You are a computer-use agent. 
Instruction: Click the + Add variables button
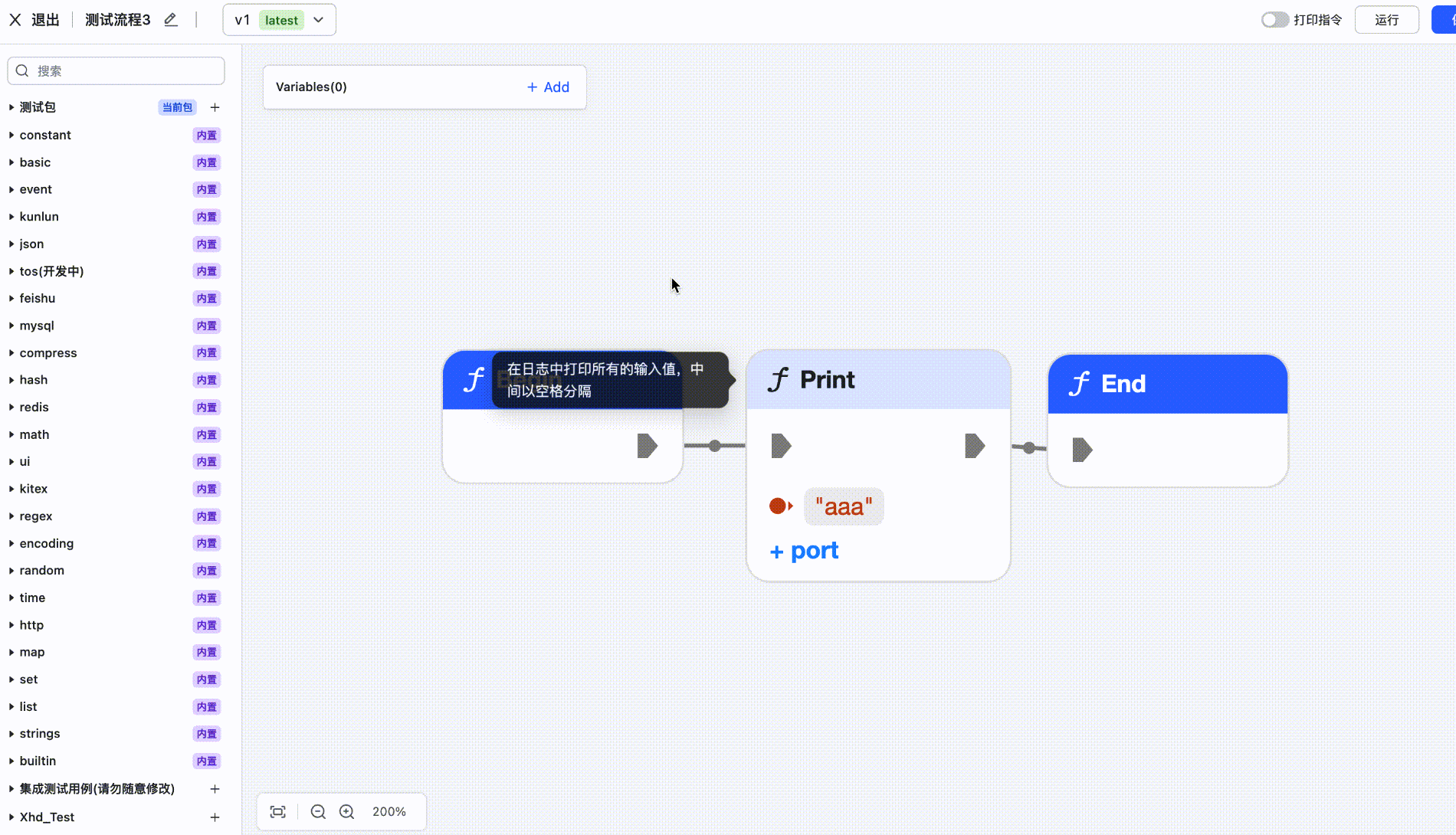click(x=548, y=87)
